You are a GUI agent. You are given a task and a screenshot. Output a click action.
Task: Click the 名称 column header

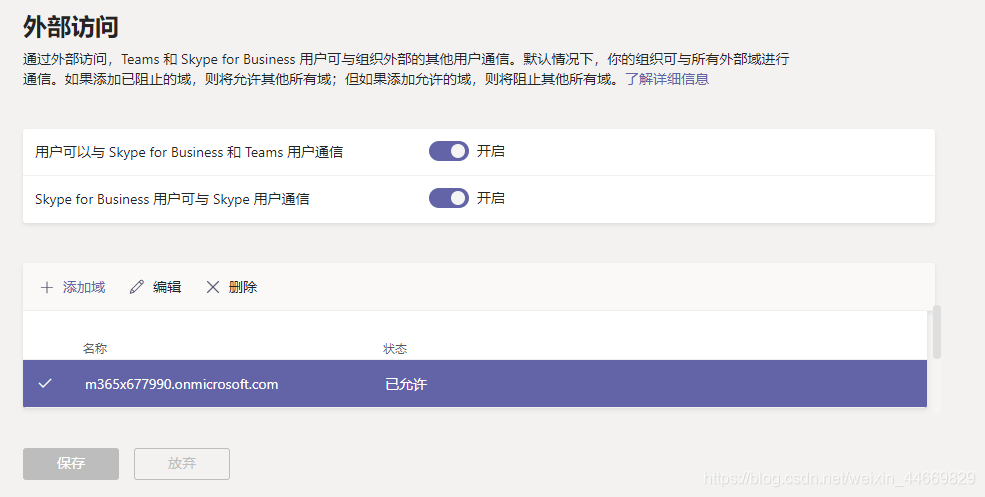point(95,349)
